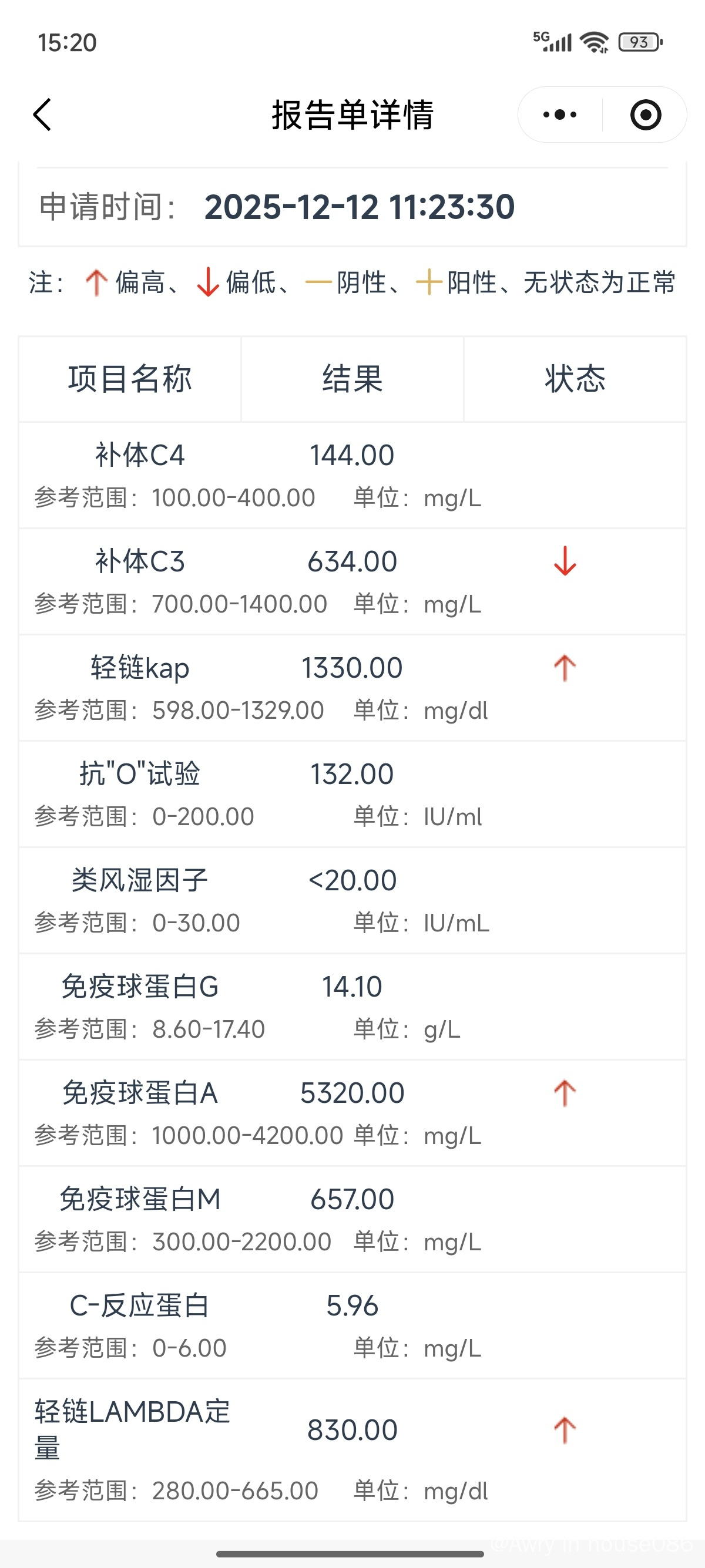This screenshot has width=705, height=1568.
Task: Tap the high arrow for 免疫球蛋白A
Action: coord(565,1093)
